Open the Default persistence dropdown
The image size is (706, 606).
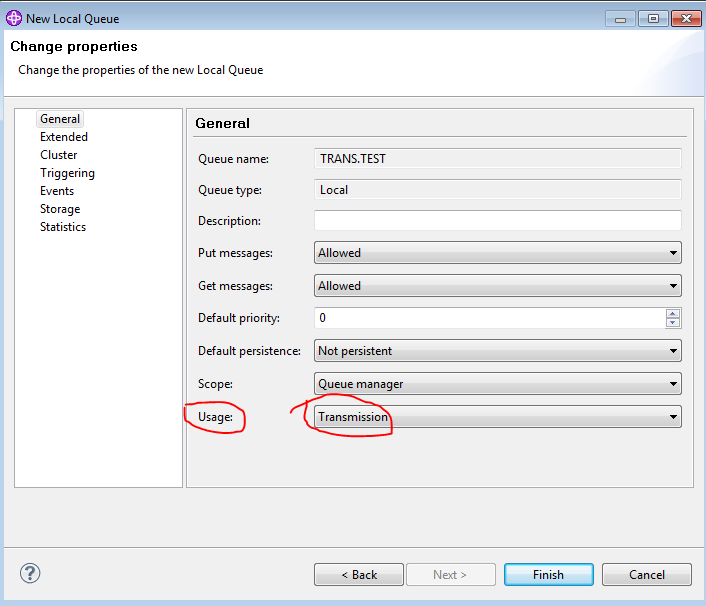(x=498, y=351)
